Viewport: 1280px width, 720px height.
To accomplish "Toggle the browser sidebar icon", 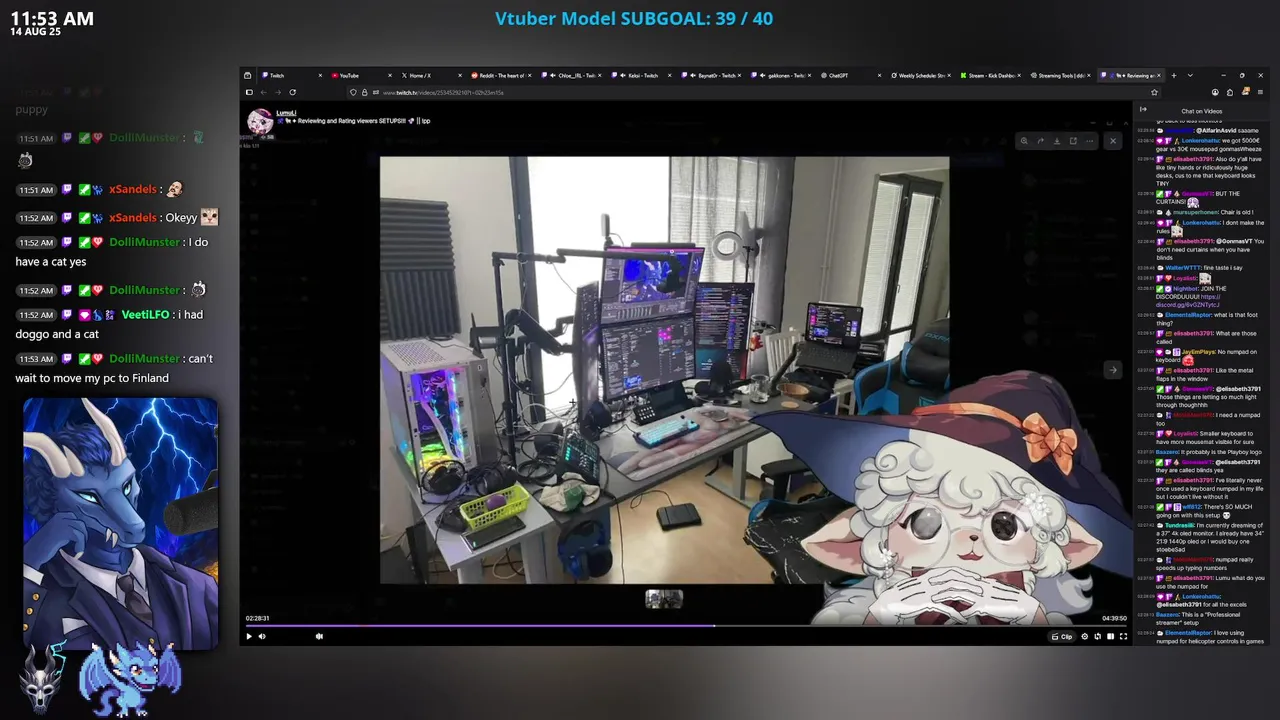I will pyautogui.click(x=249, y=92).
